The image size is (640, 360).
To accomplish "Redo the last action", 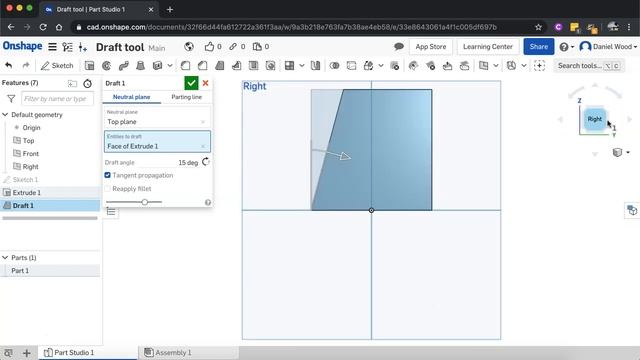I will tap(26, 65).
